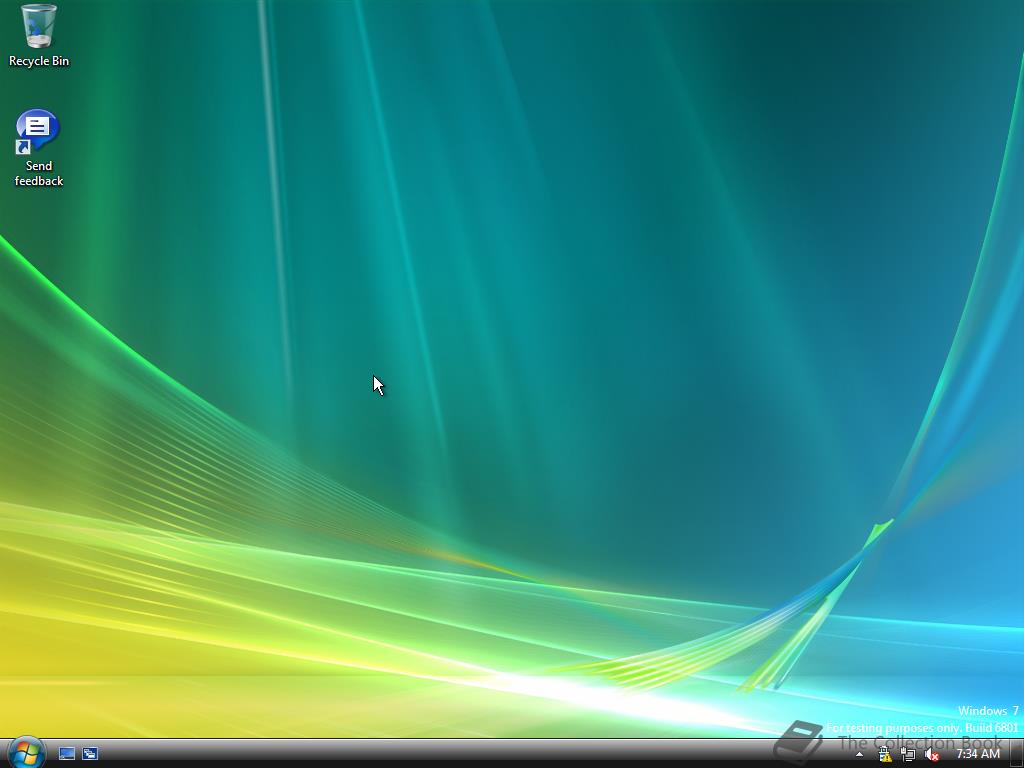1024x768 pixels.
Task: Click the Switch between windows icon
Action: click(x=90, y=754)
